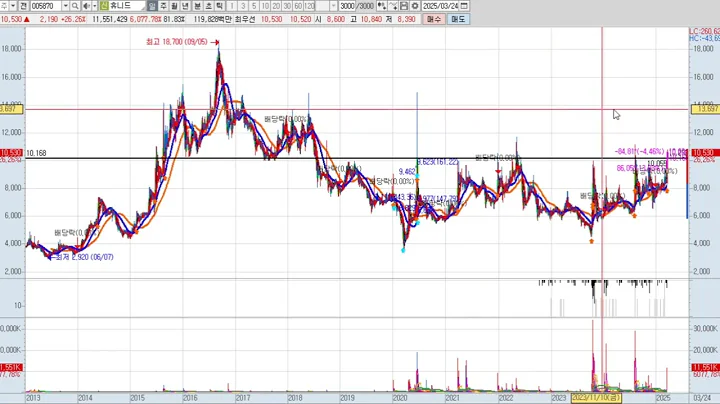Image resolution: width=720 pixels, height=404 pixels.
Task: Select the 10 interval button
Action: (x=265, y=6)
